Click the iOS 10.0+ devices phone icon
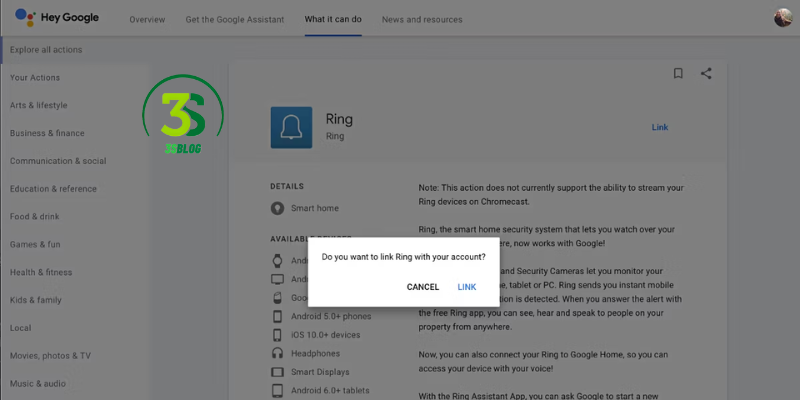The image size is (800, 400). 277,335
